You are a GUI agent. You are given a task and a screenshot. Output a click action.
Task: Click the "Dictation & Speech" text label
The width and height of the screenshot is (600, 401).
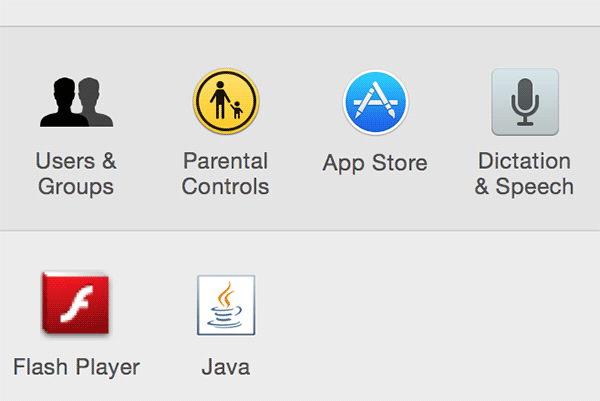524,174
